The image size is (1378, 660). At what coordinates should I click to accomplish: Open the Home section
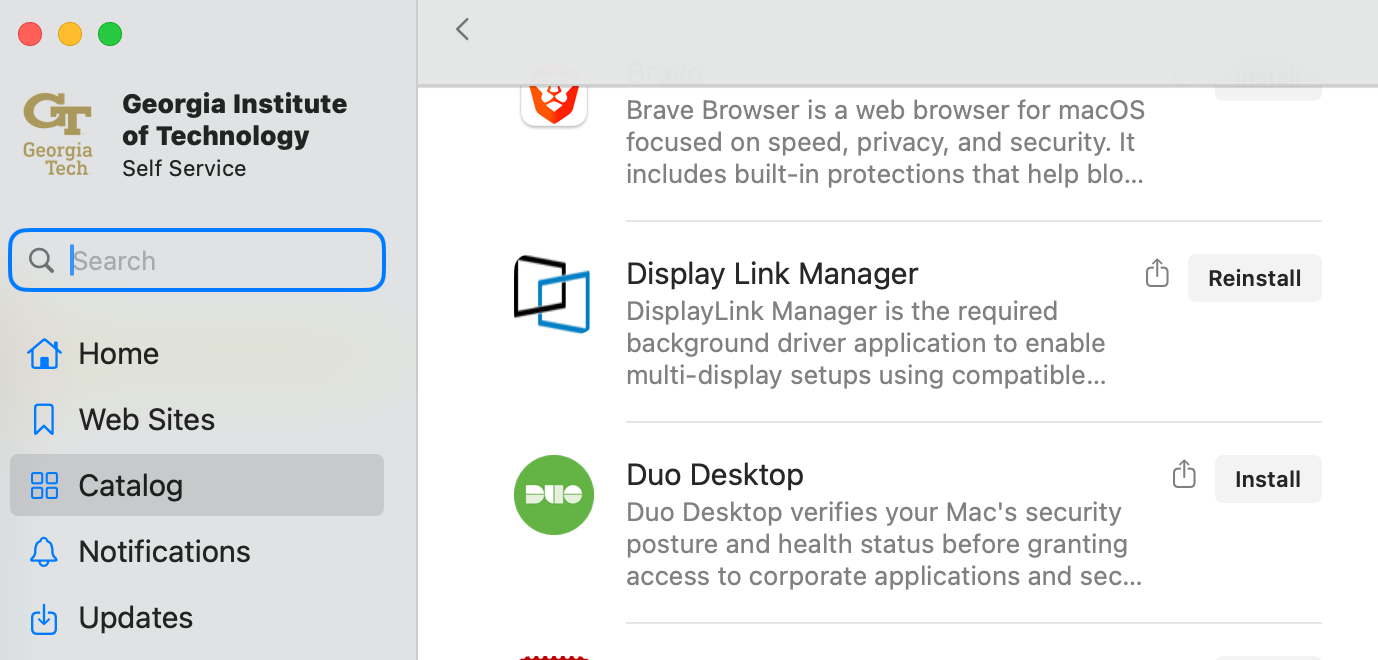[197, 353]
